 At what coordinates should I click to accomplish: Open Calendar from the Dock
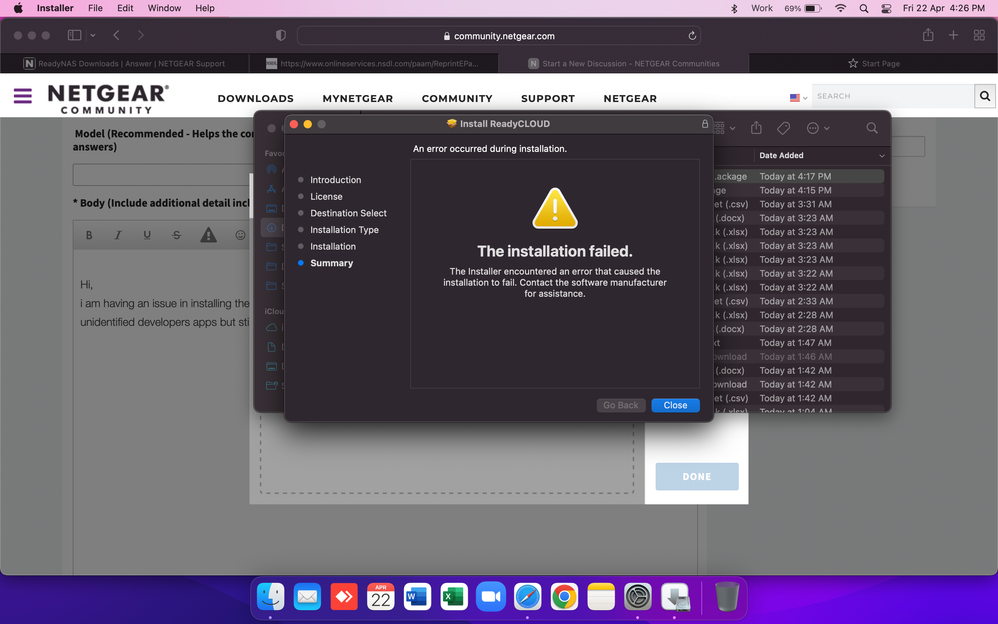point(381,597)
